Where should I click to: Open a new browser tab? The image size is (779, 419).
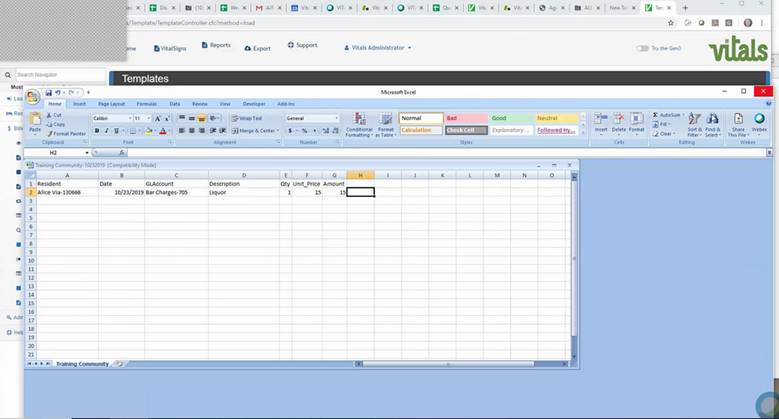tap(685, 8)
